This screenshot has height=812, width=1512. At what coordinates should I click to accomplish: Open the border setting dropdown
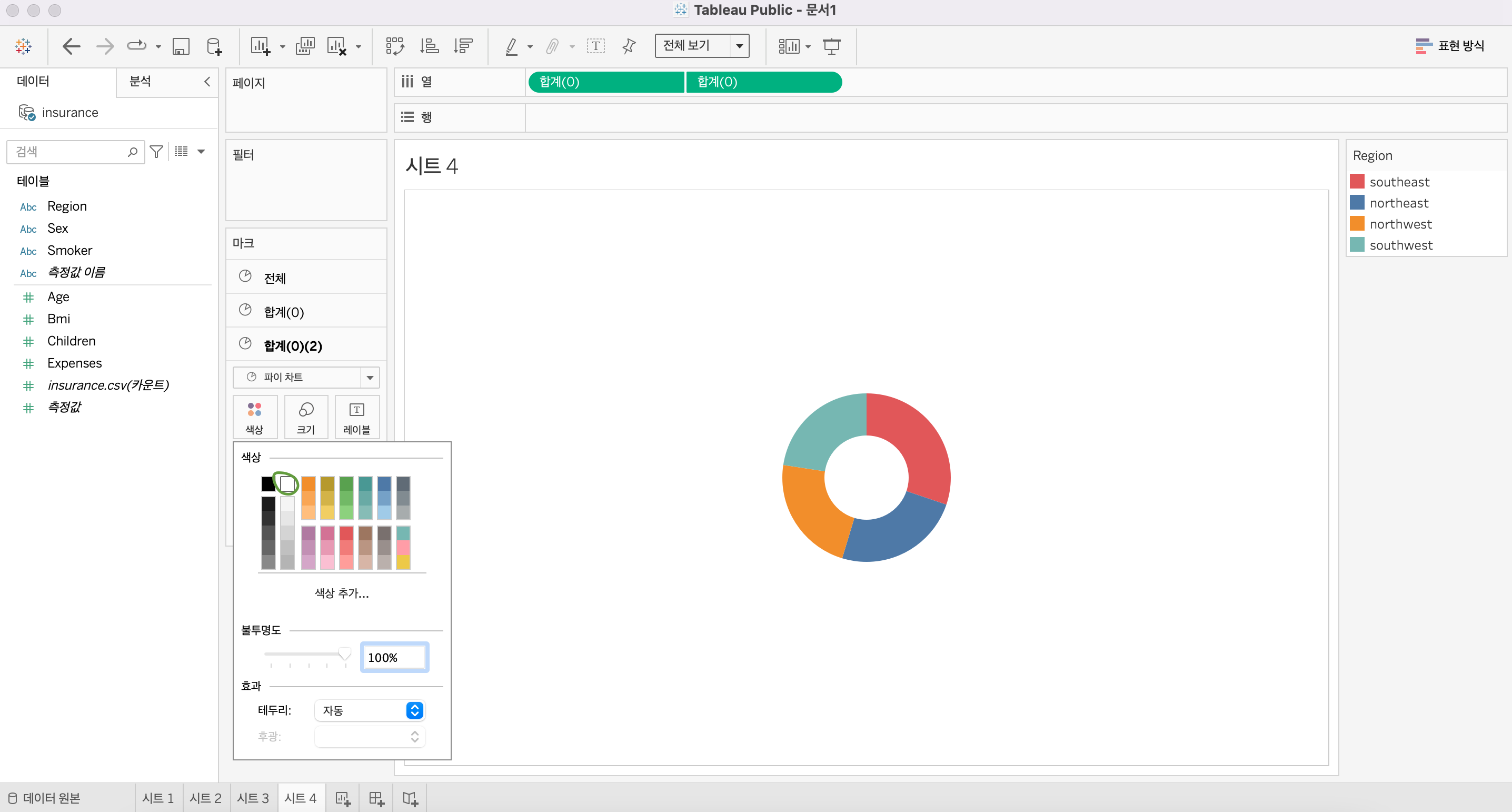[x=369, y=710]
